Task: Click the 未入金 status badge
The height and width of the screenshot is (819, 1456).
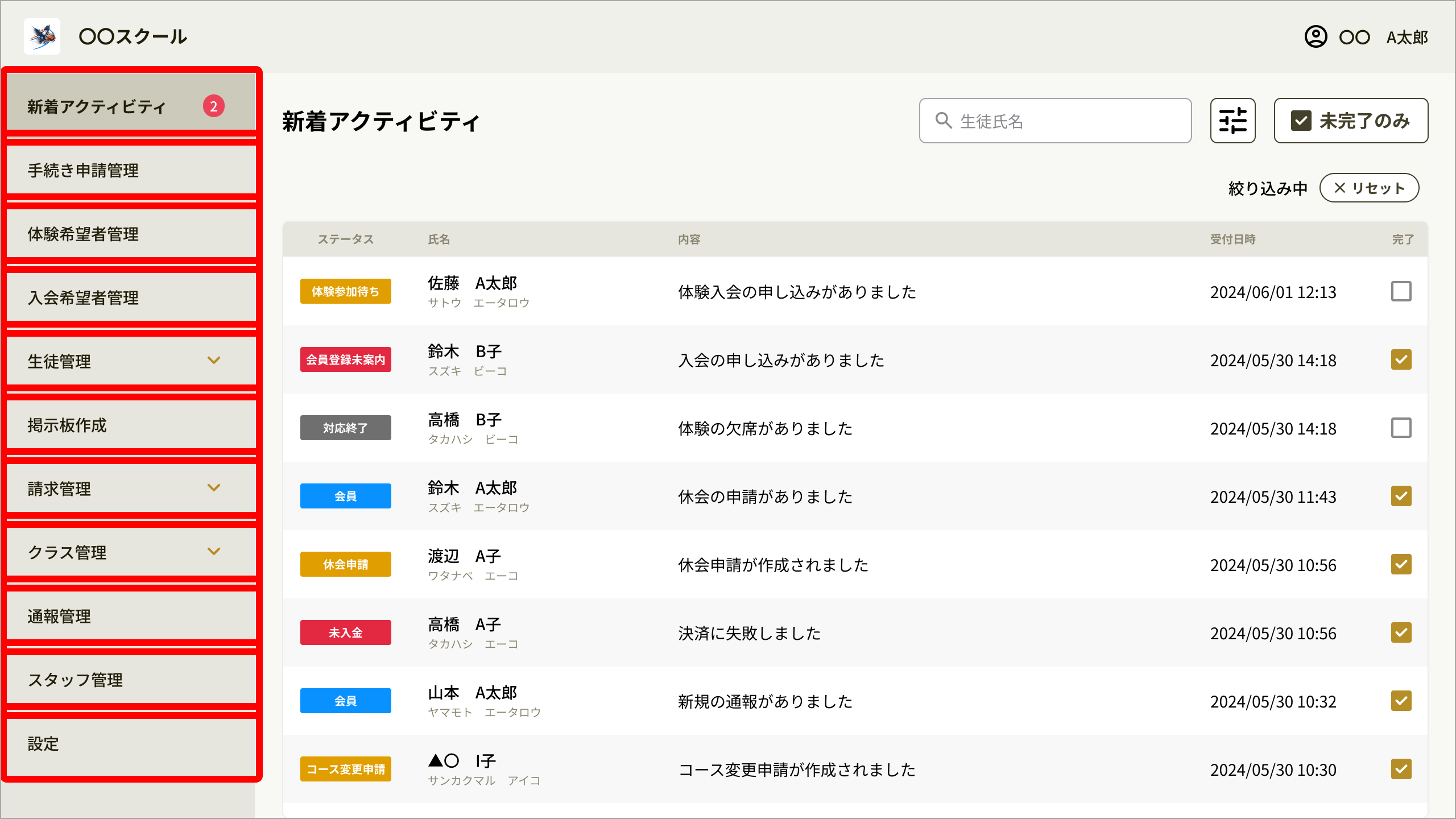Action: pos(346,632)
